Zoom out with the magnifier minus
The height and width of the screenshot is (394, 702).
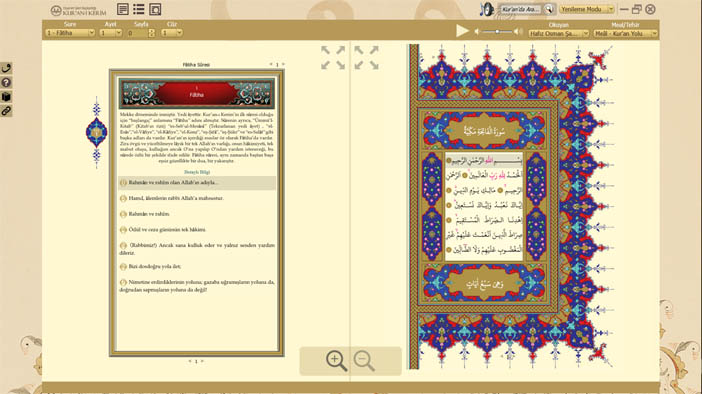pos(364,361)
